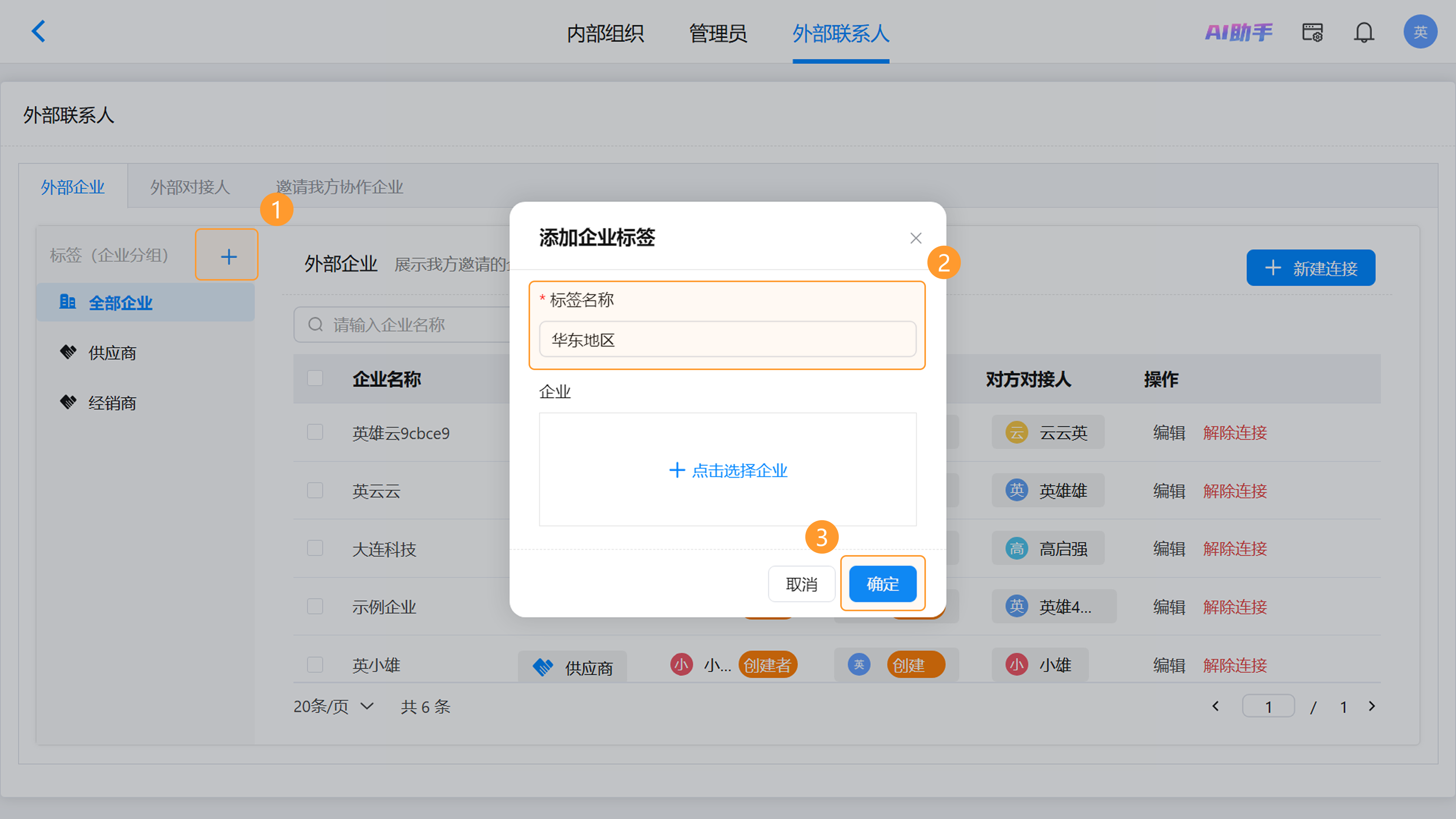Click 解除连接 for 英雄云9cbce9

(1235, 433)
